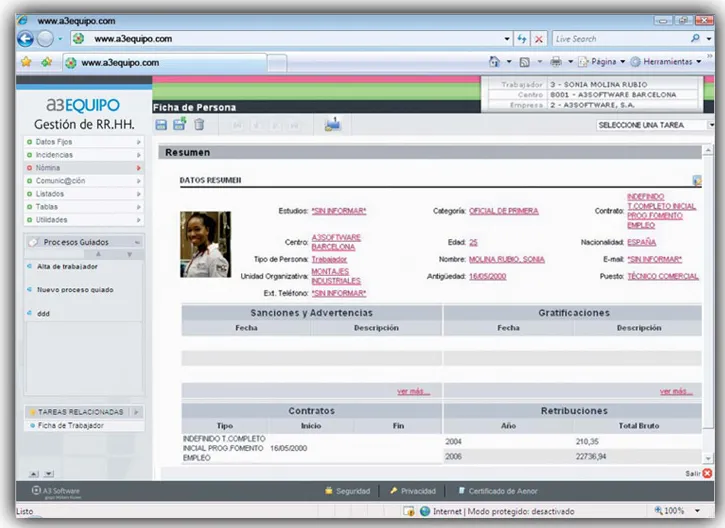Open the Datos Fijos menu
The width and height of the screenshot is (725, 528).
(x=84, y=142)
